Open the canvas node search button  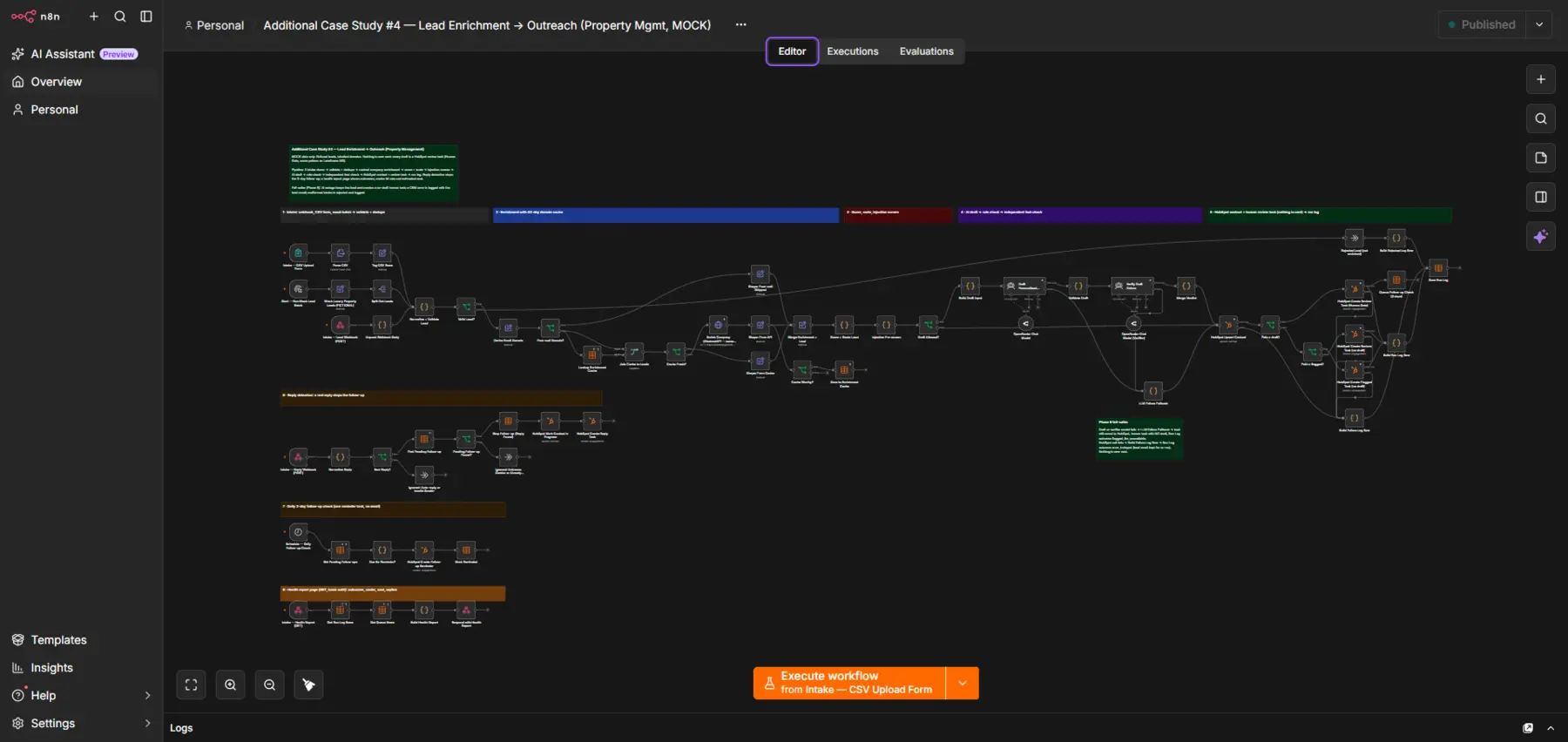(x=1541, y=118)
